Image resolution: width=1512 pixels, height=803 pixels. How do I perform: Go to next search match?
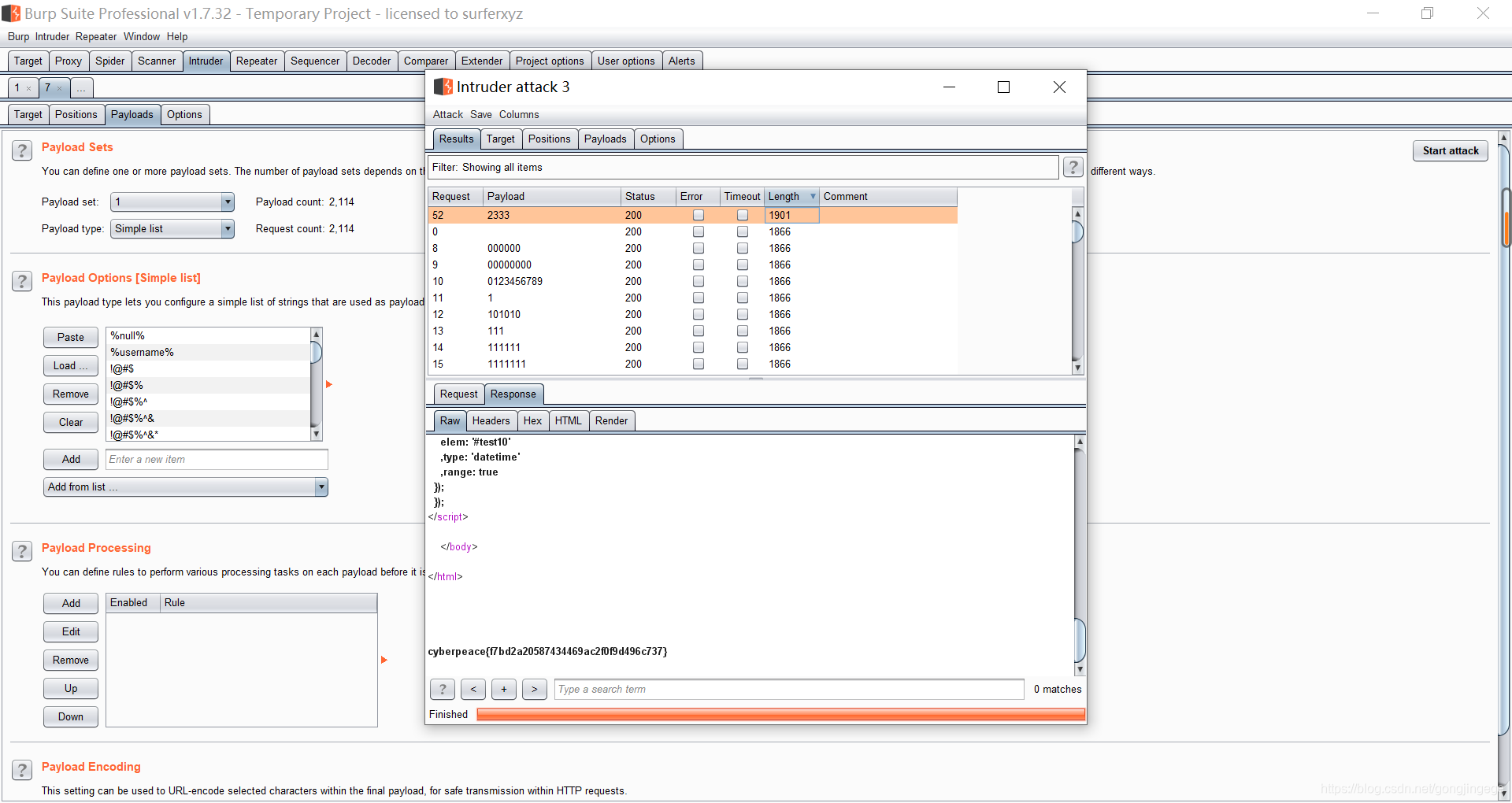(x=535, y=689)
